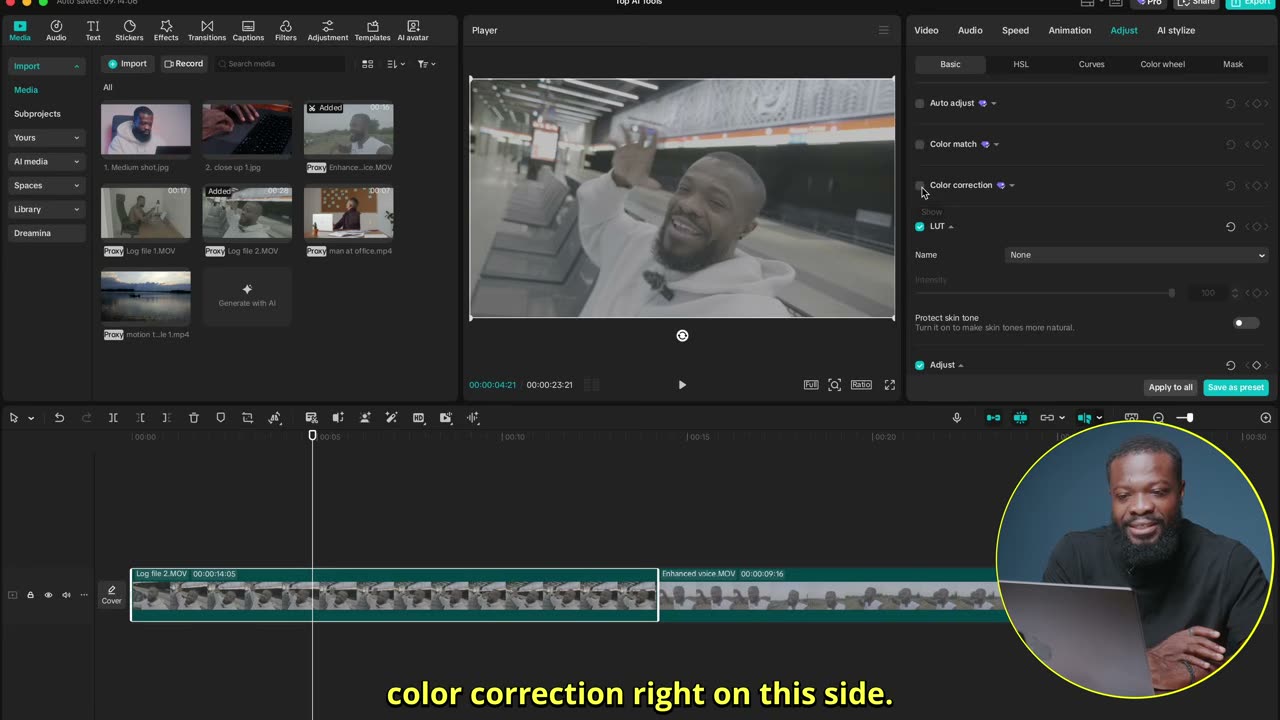1280x720 pixels.
Task: Hide the track with the eye icon
Action: tap(48, 595)
